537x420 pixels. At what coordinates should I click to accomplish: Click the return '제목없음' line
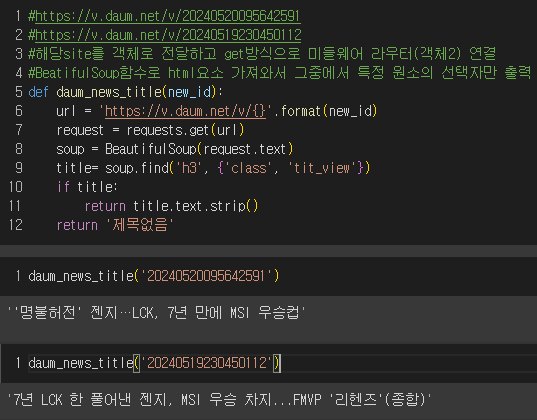coord(115,225)
